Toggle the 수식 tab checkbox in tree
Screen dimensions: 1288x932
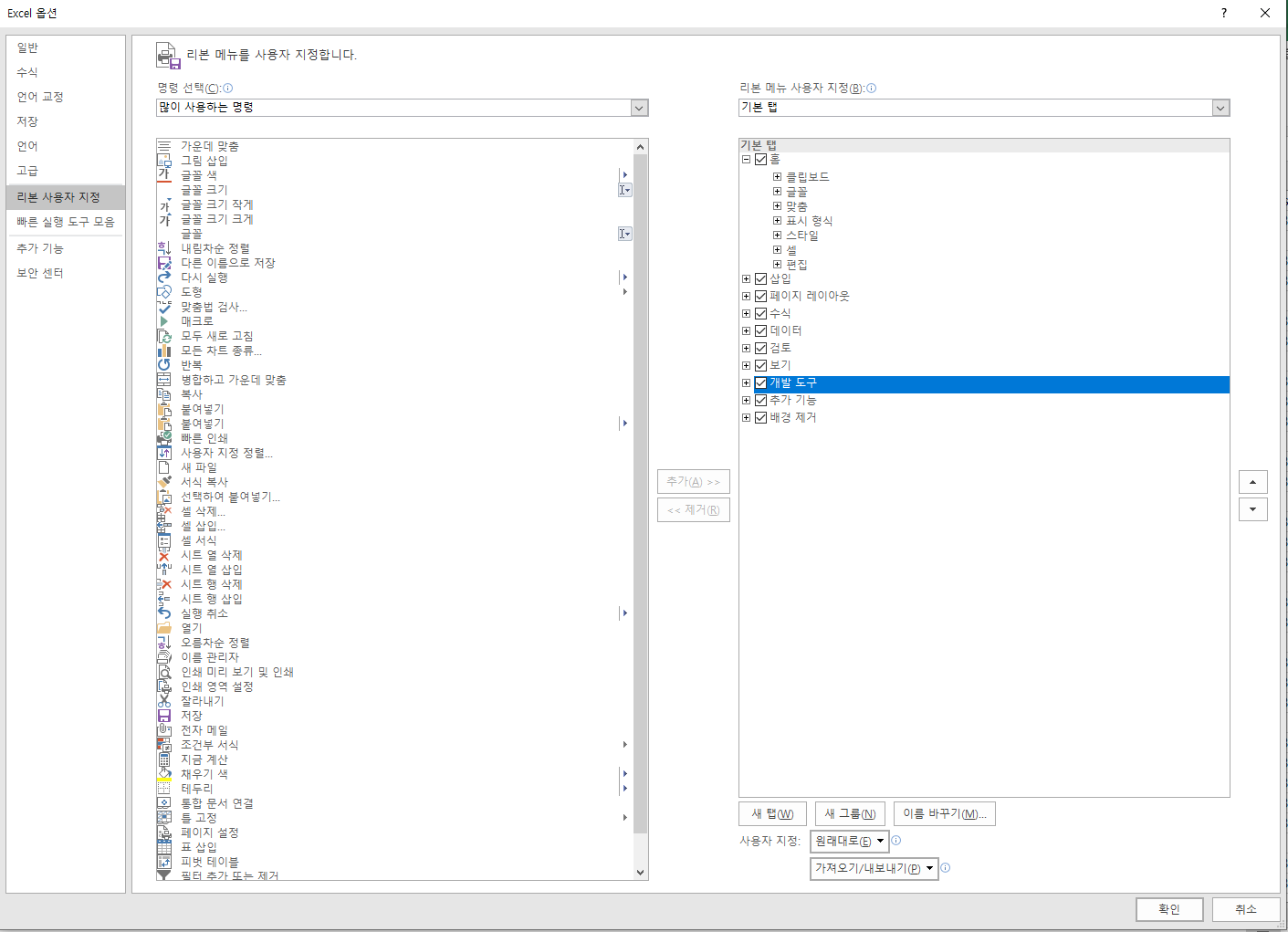(760, 313)
